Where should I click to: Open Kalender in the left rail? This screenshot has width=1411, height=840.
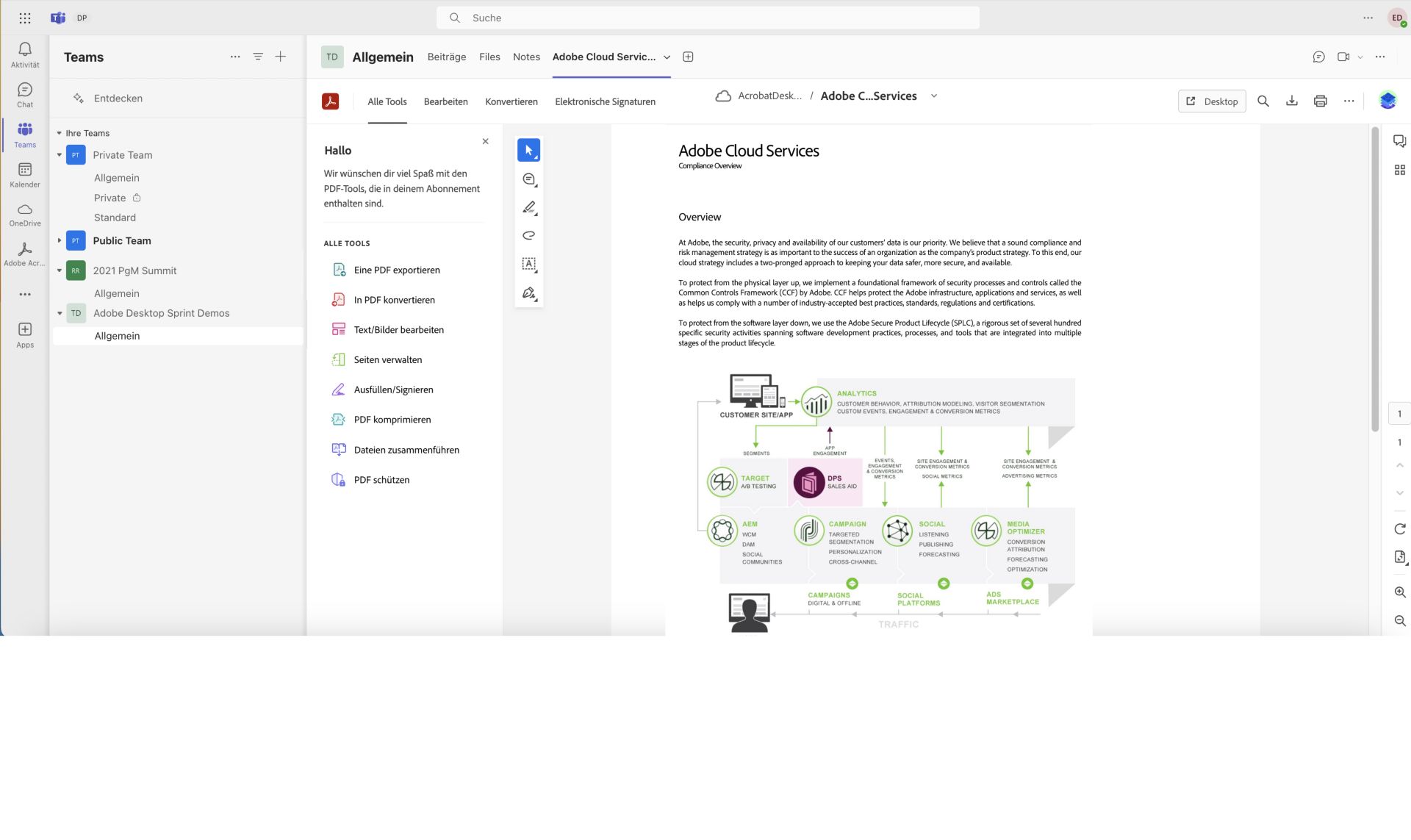pos(25,175)
